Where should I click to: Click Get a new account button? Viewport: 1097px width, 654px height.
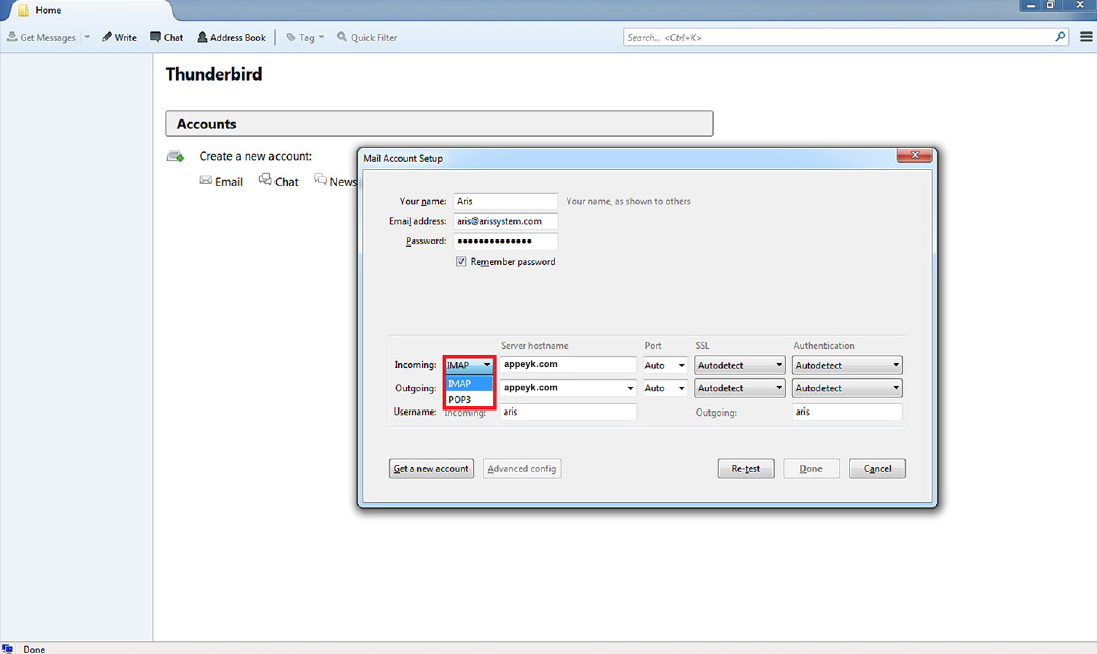pos(431,469)
